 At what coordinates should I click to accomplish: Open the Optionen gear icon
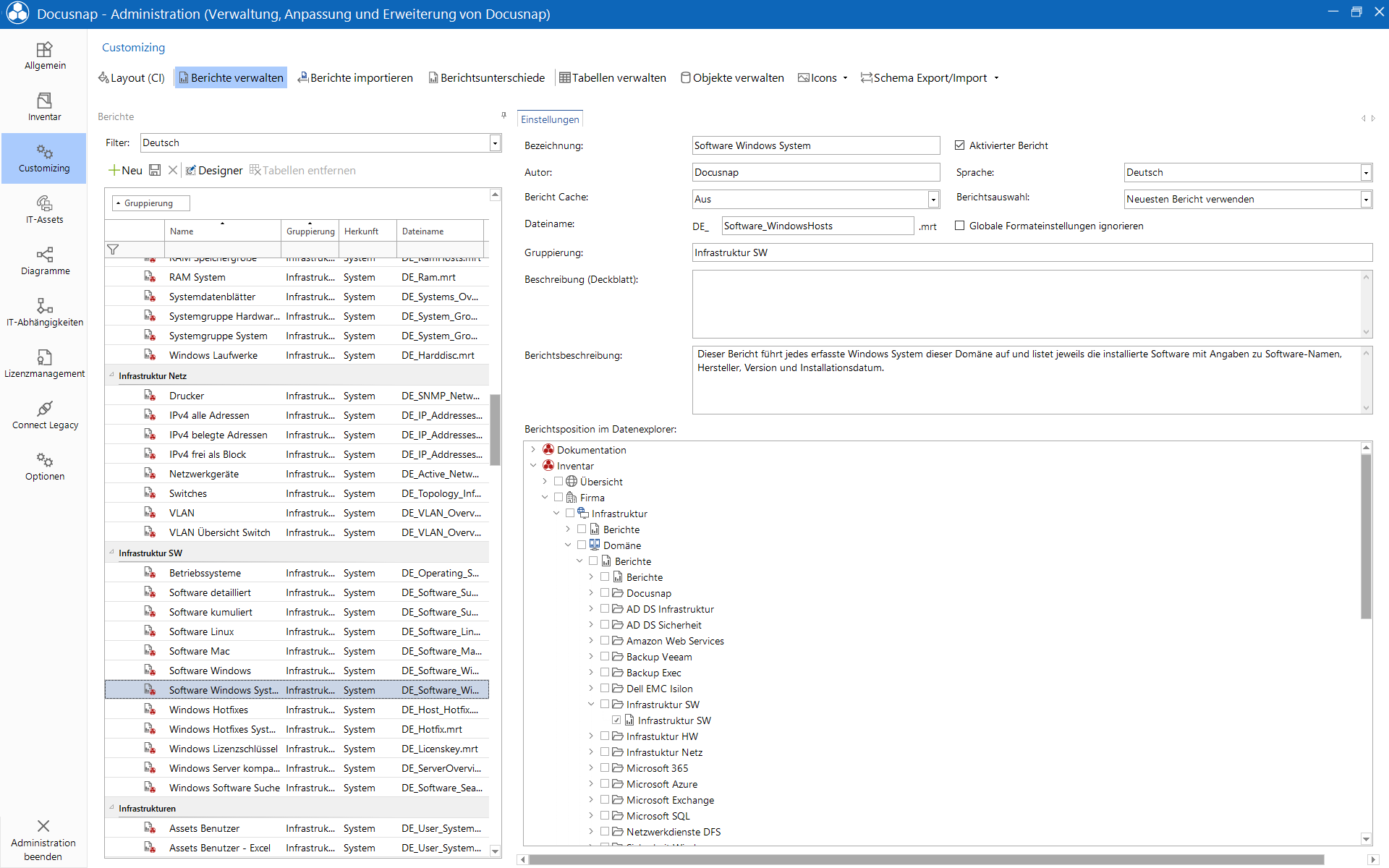tap(44, 466)
